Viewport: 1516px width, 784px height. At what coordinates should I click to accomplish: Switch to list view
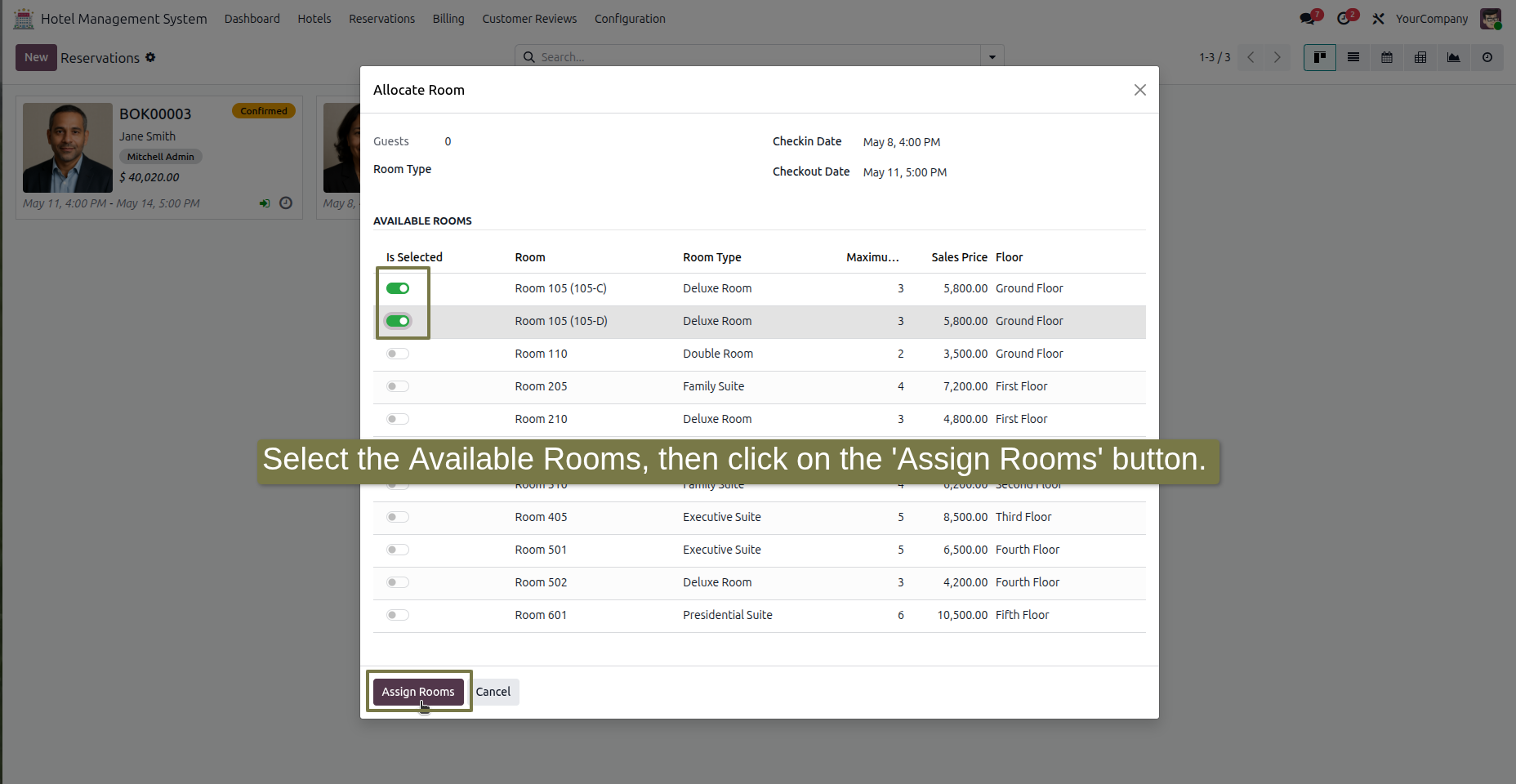pyautogui.click(x=1353, y=57)
